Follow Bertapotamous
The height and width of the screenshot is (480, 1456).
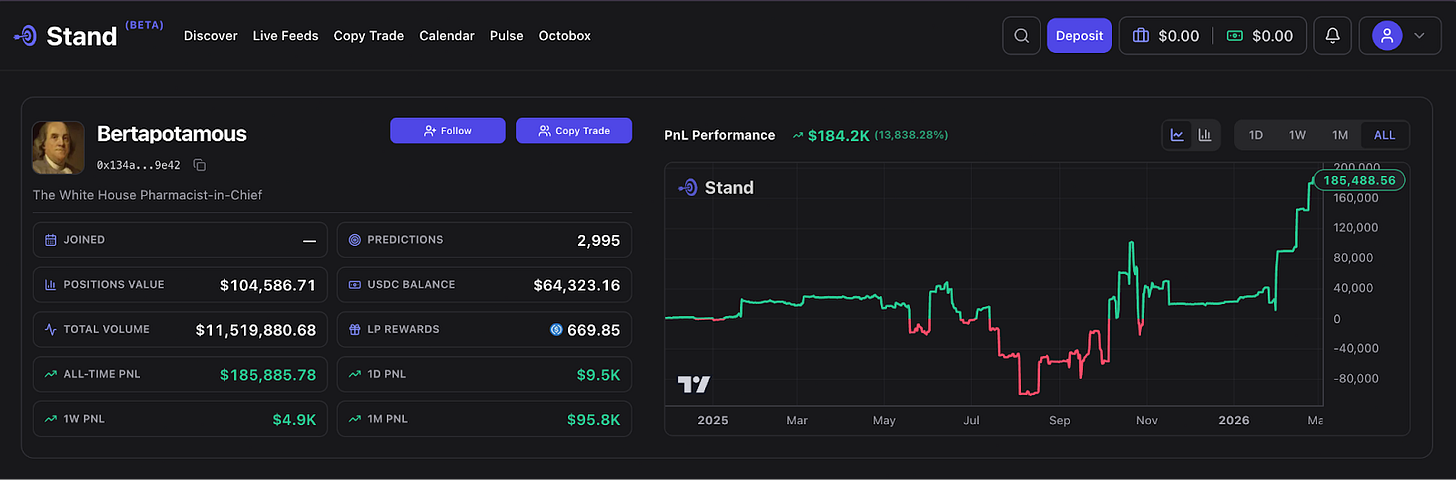click(x=448, y=130)
